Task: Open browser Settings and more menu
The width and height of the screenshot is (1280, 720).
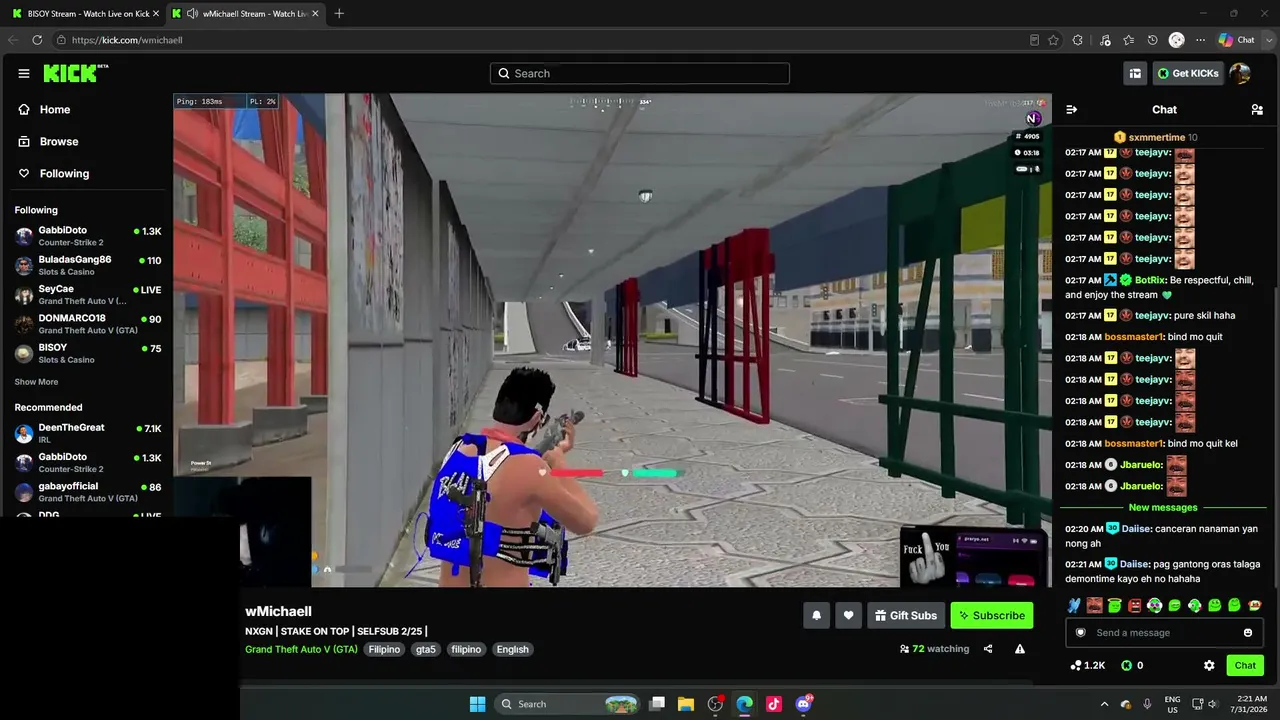Action: [1200, 40]
